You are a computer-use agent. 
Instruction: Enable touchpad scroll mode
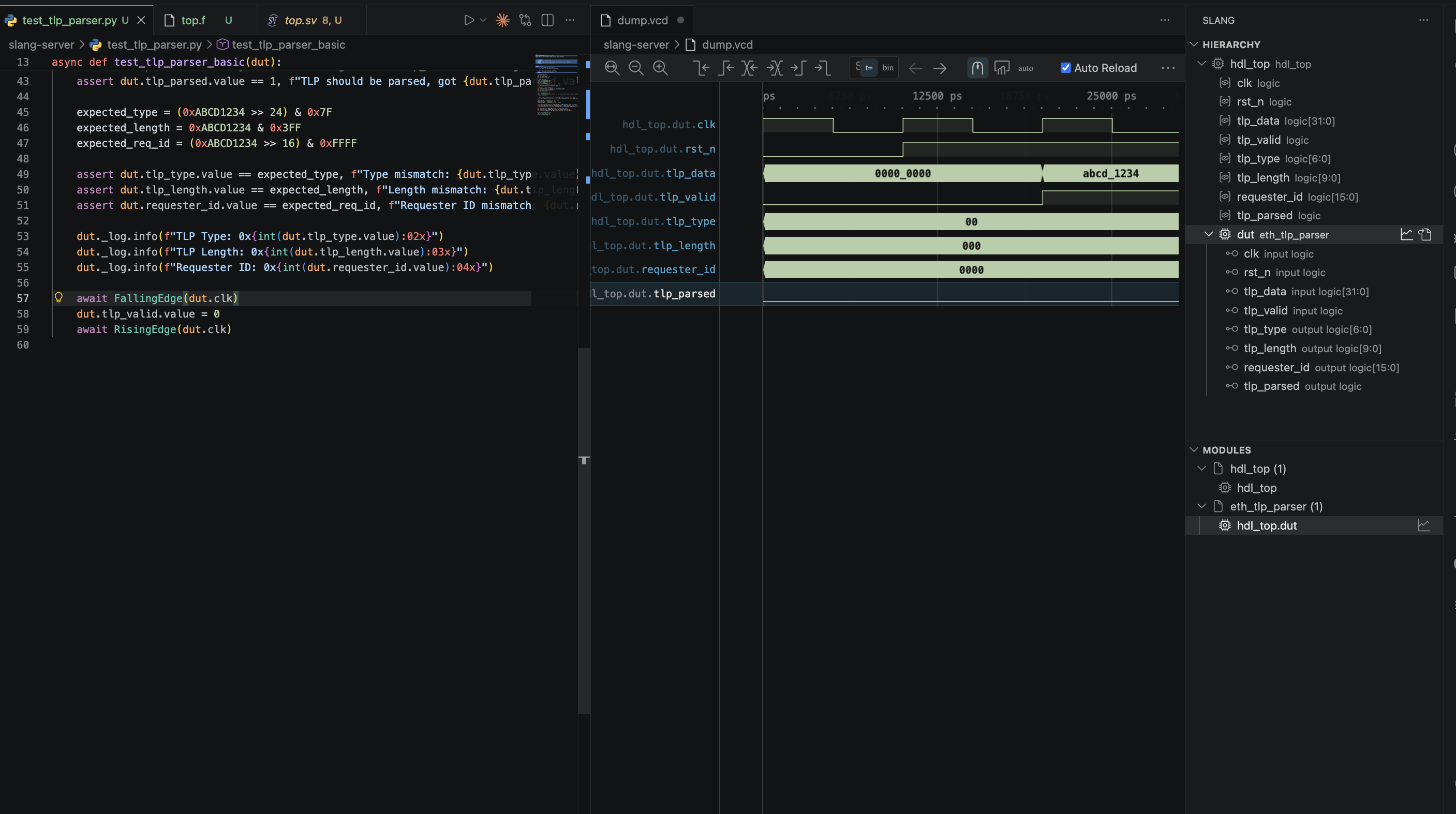point(1002,68)
